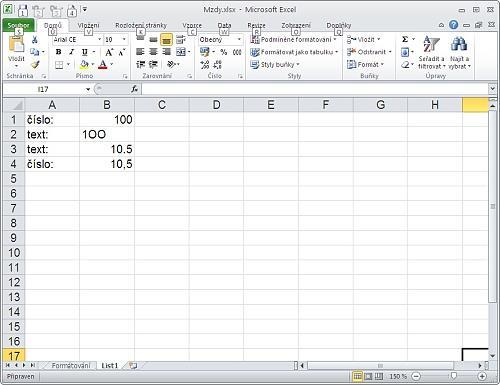Click the Fill down arrow icon

pyautogui.click(x=405, y=52)
